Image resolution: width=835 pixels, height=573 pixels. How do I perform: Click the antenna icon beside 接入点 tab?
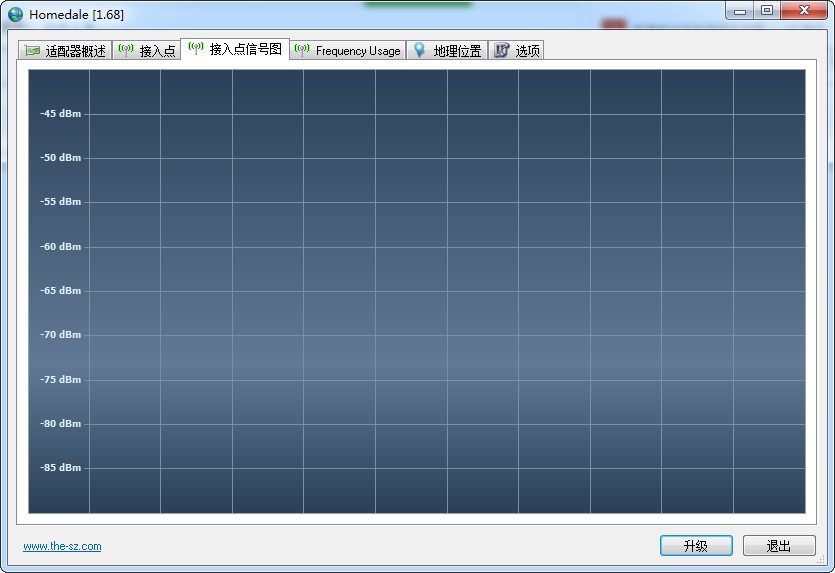click(126, 50)
